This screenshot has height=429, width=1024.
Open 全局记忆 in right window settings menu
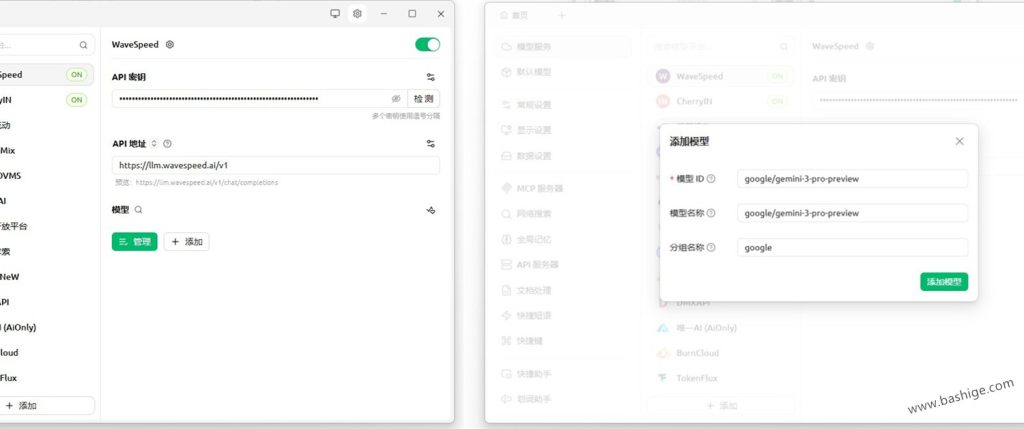coord(564,240)
